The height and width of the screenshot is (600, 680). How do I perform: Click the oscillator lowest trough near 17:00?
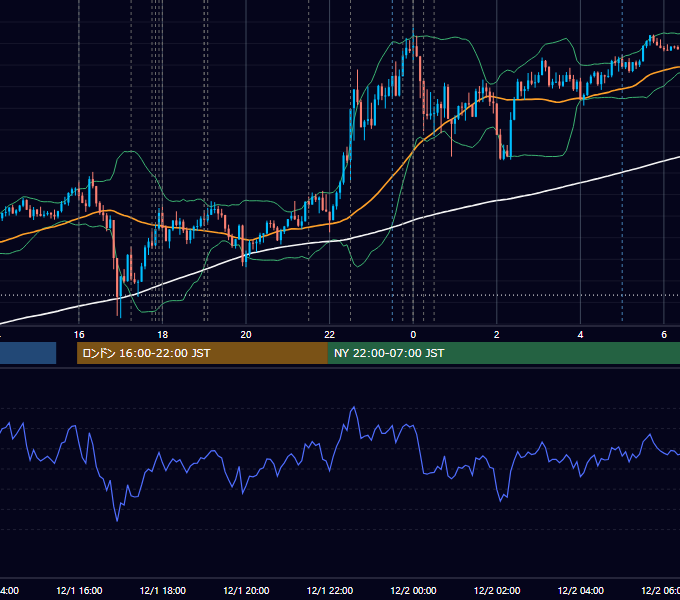117,520
